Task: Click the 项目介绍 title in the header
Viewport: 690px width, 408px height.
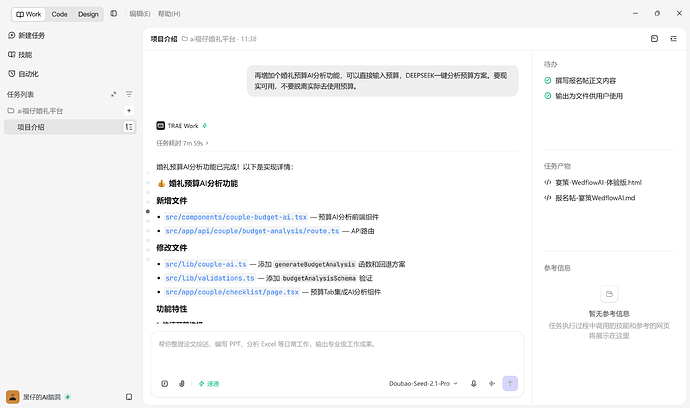Action: click(164, 39)
